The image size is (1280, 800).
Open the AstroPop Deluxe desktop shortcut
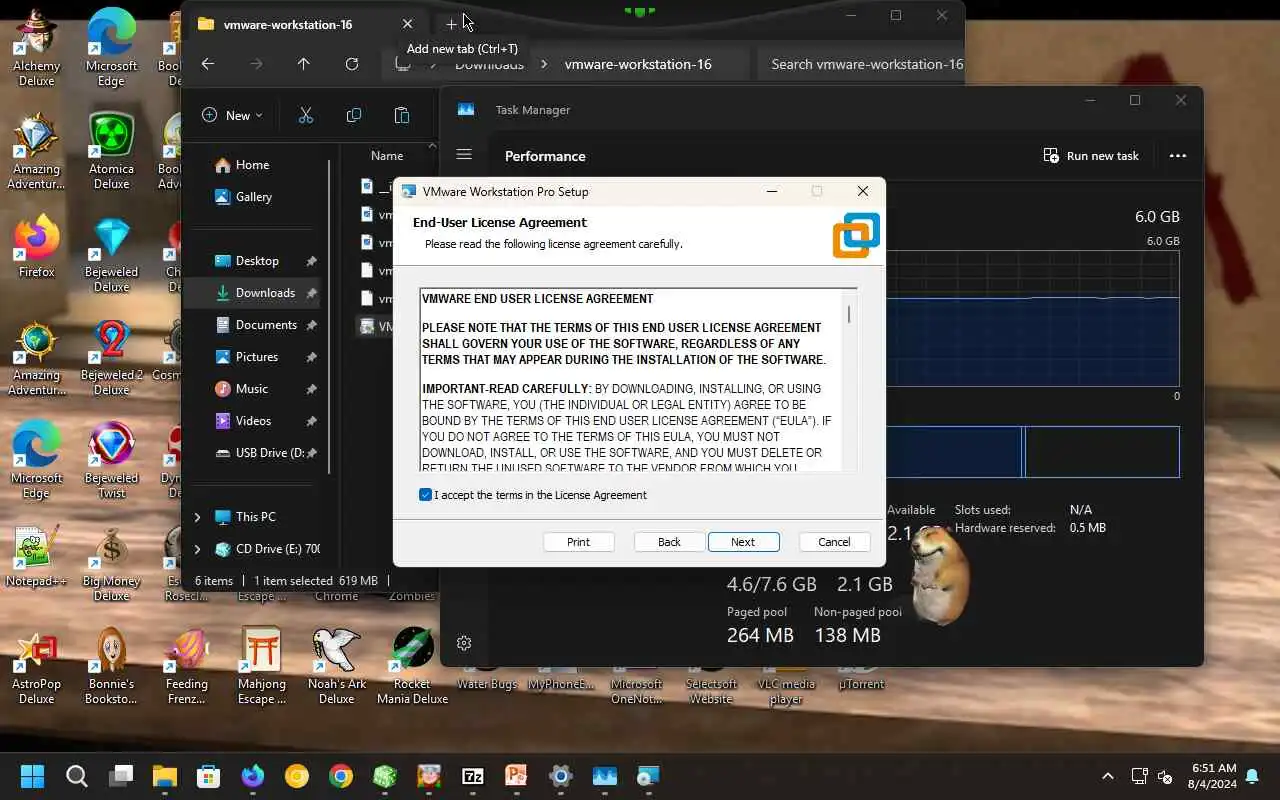pos(36,666)
